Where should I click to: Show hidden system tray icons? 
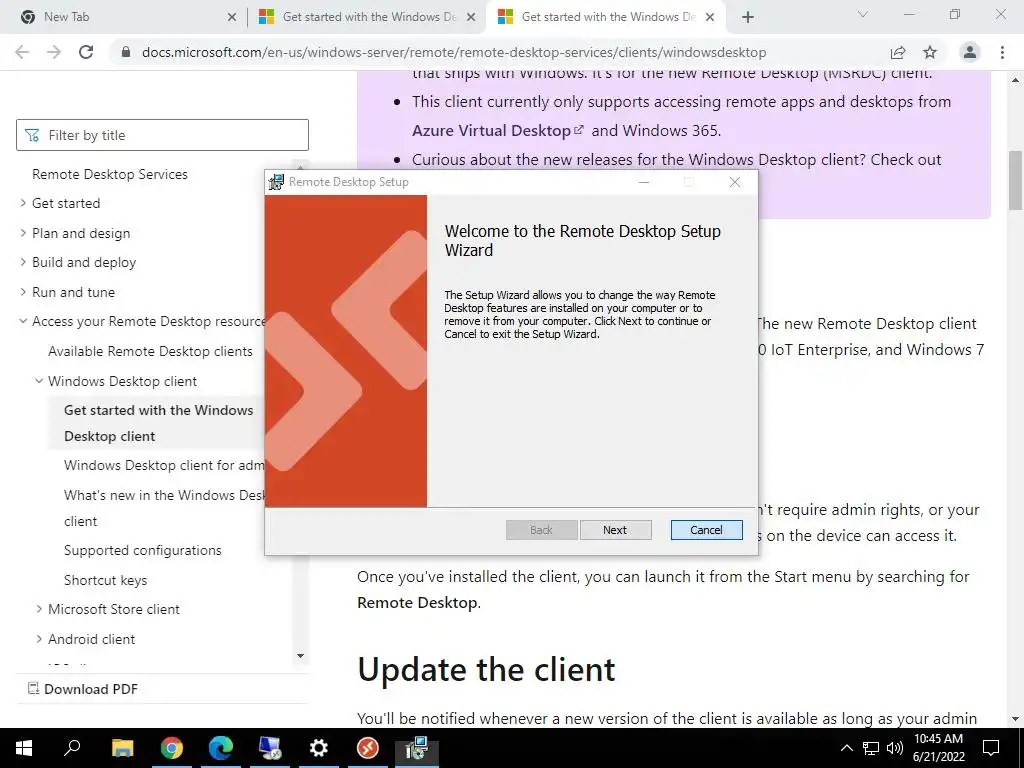[x=846, y=748]
